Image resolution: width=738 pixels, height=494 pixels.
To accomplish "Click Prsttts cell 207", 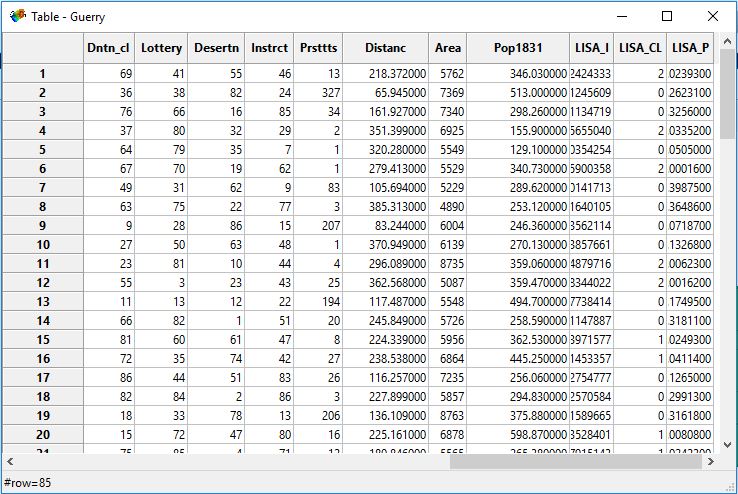I will [x=318, y=226].
